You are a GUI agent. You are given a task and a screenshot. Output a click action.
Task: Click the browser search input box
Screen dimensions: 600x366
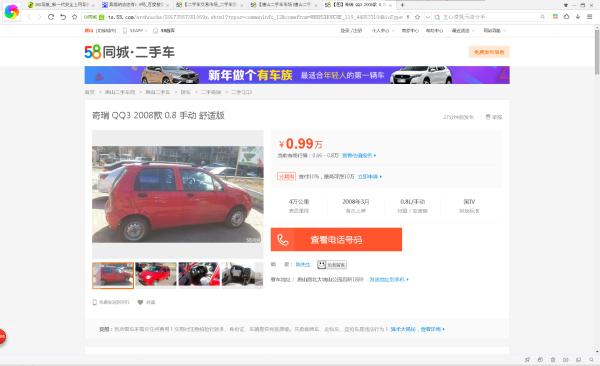point(490,17)
